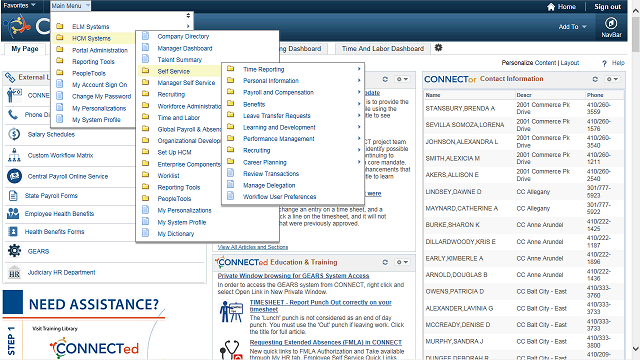Switch to Time And Labor Dashboard tab

[383, 49]
